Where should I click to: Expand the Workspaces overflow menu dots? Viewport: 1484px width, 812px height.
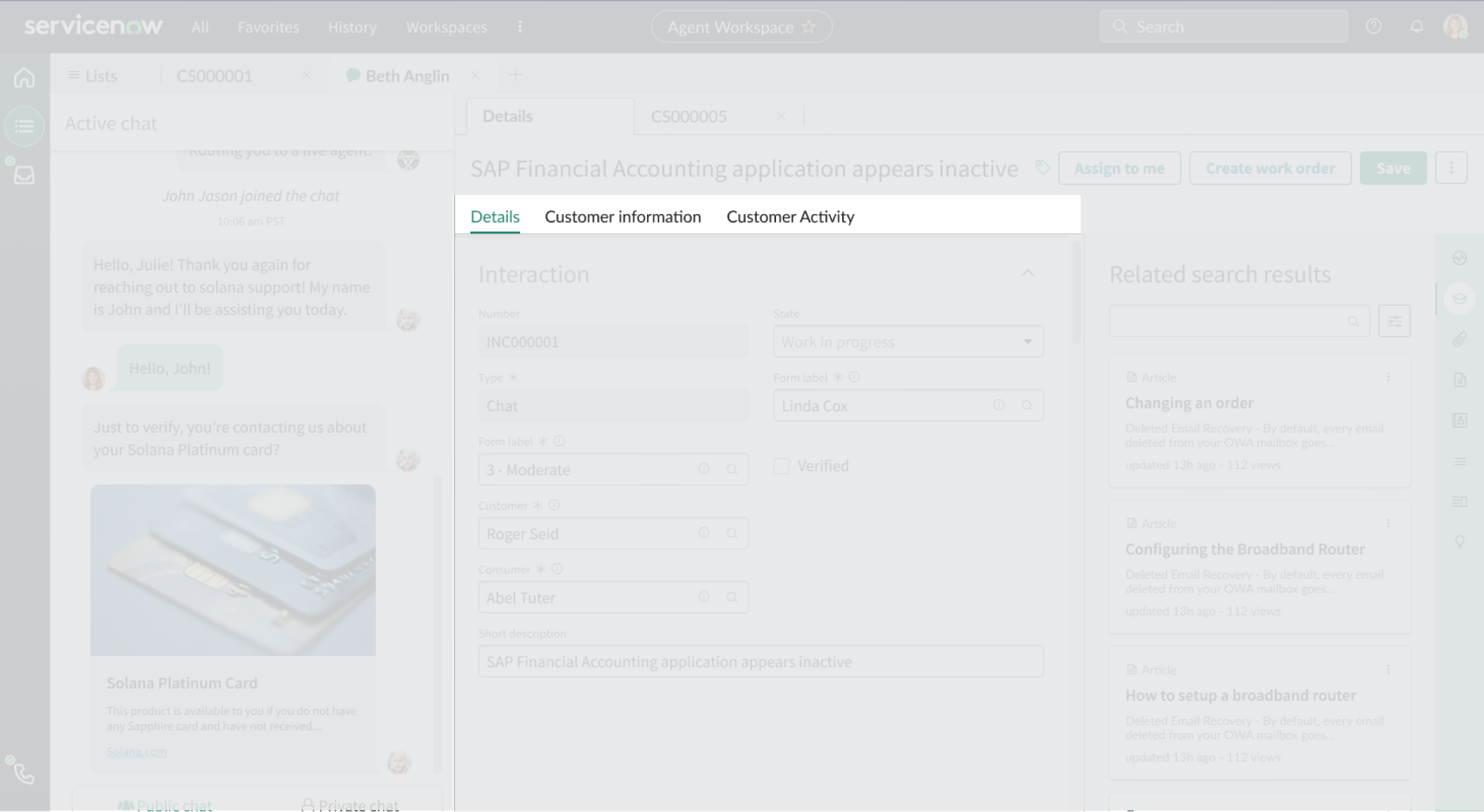tap(520, 26)
